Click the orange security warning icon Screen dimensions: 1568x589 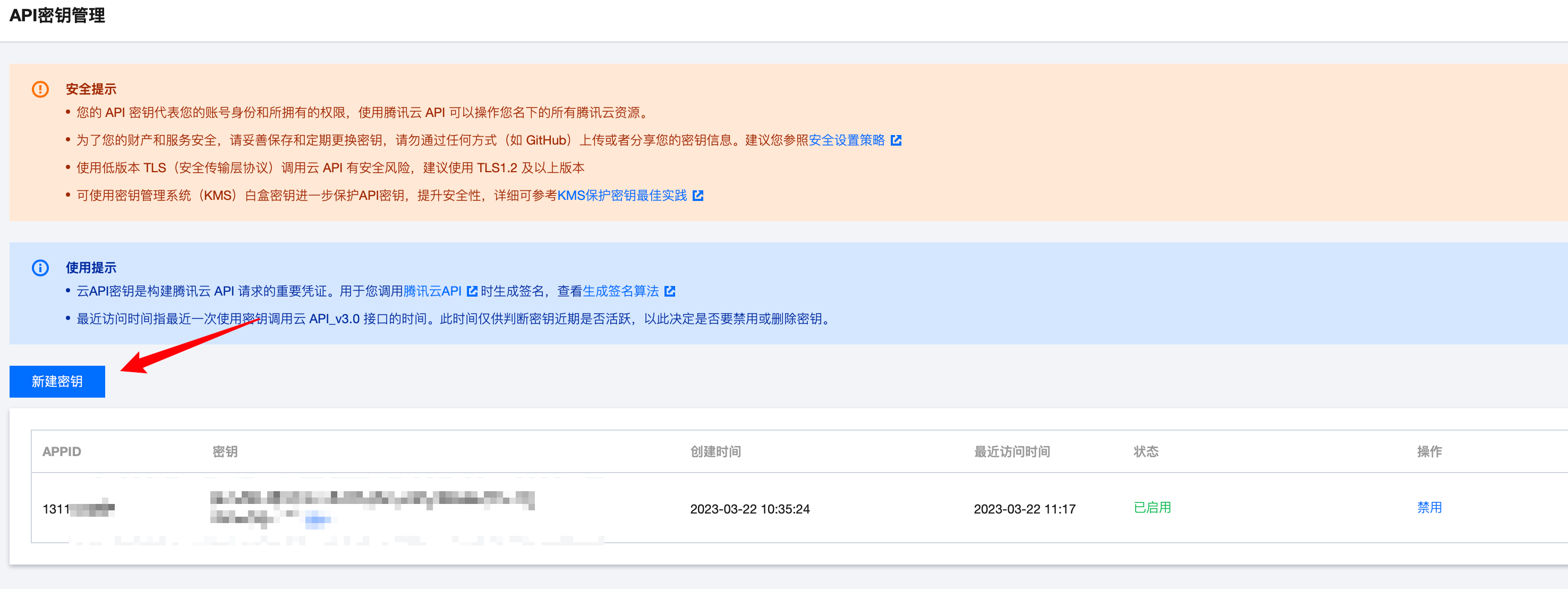pos(40,89)
